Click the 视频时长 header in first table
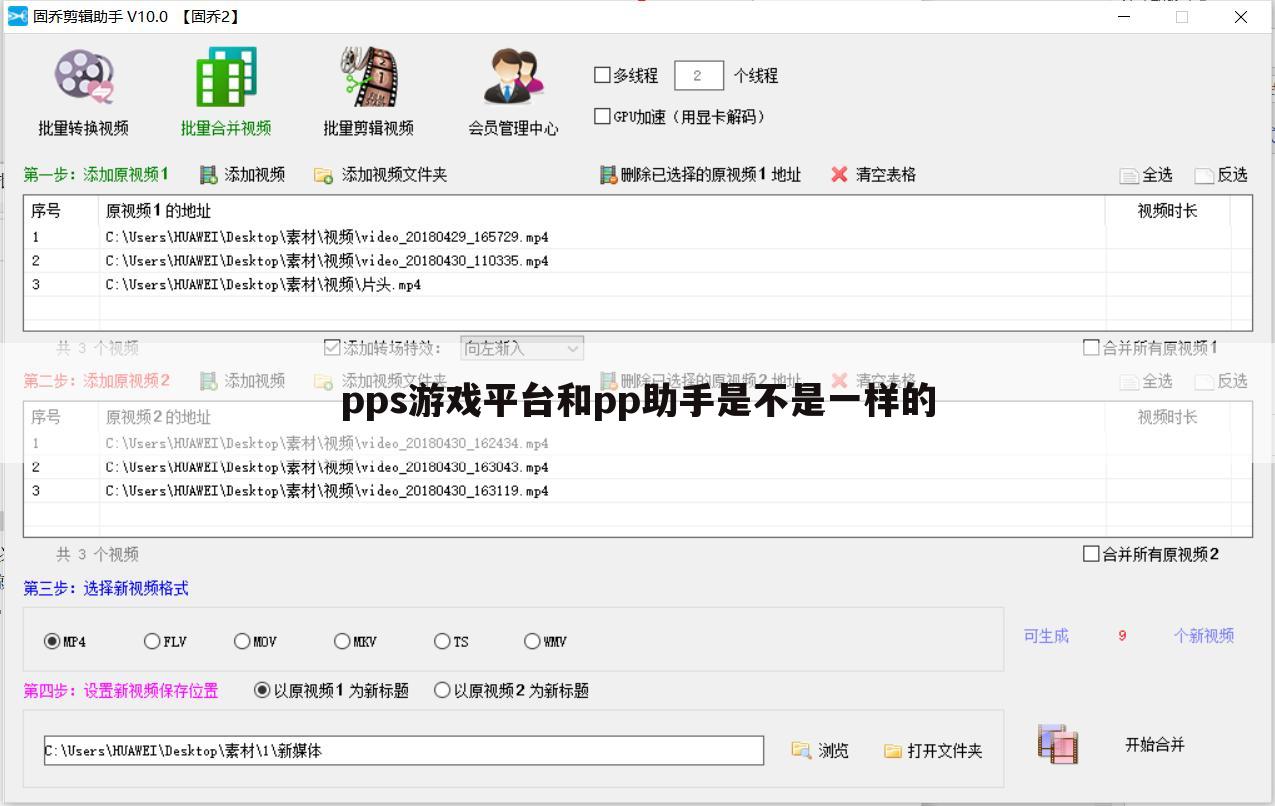This screenshot has height=806, width=1275. [1167, 211]
